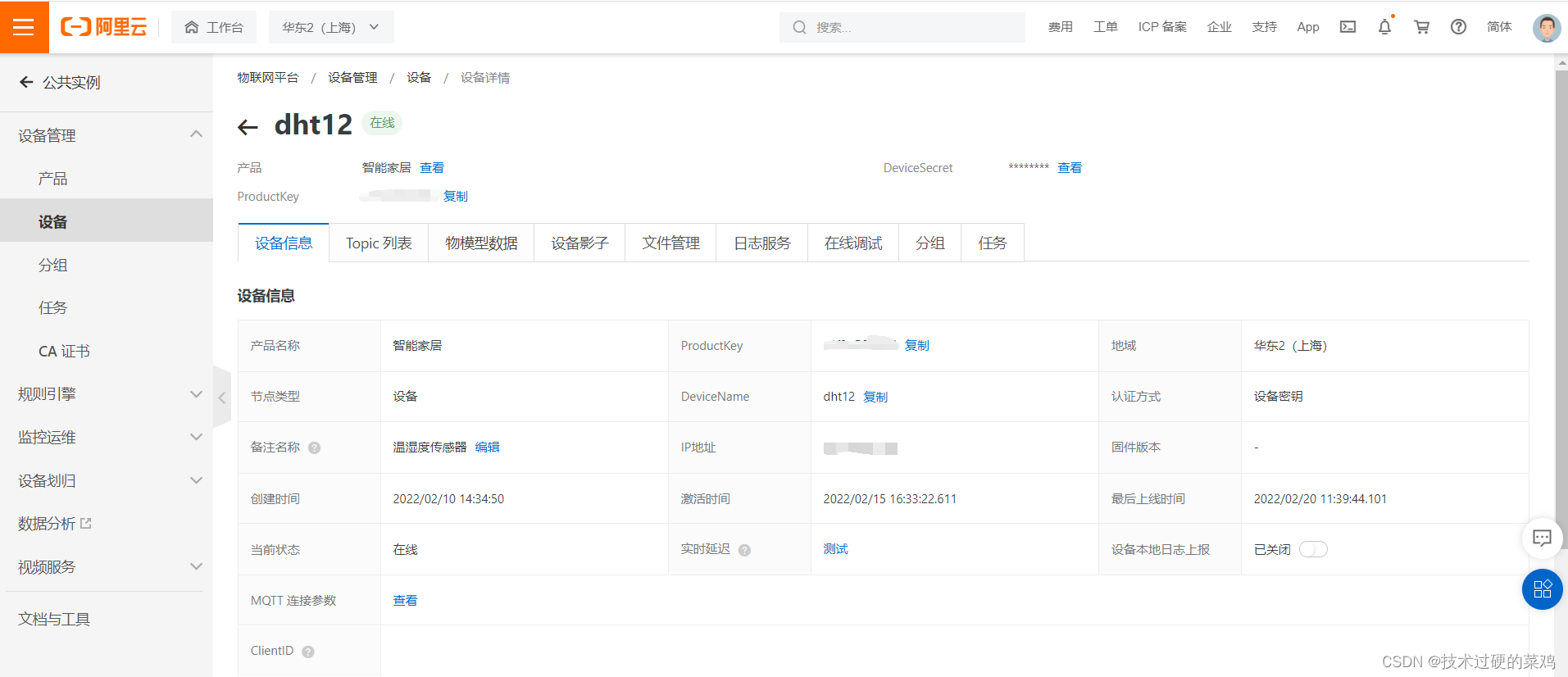Copy ProductKey in the info table
The image size is (1568, 677).
tap(916, 345)
